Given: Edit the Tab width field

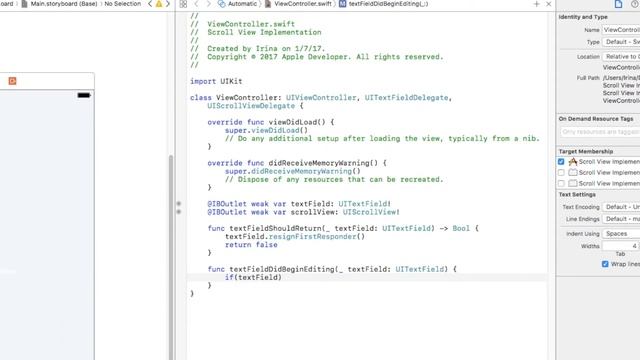Looking at the screenshot, I should [x=620, y=246].
